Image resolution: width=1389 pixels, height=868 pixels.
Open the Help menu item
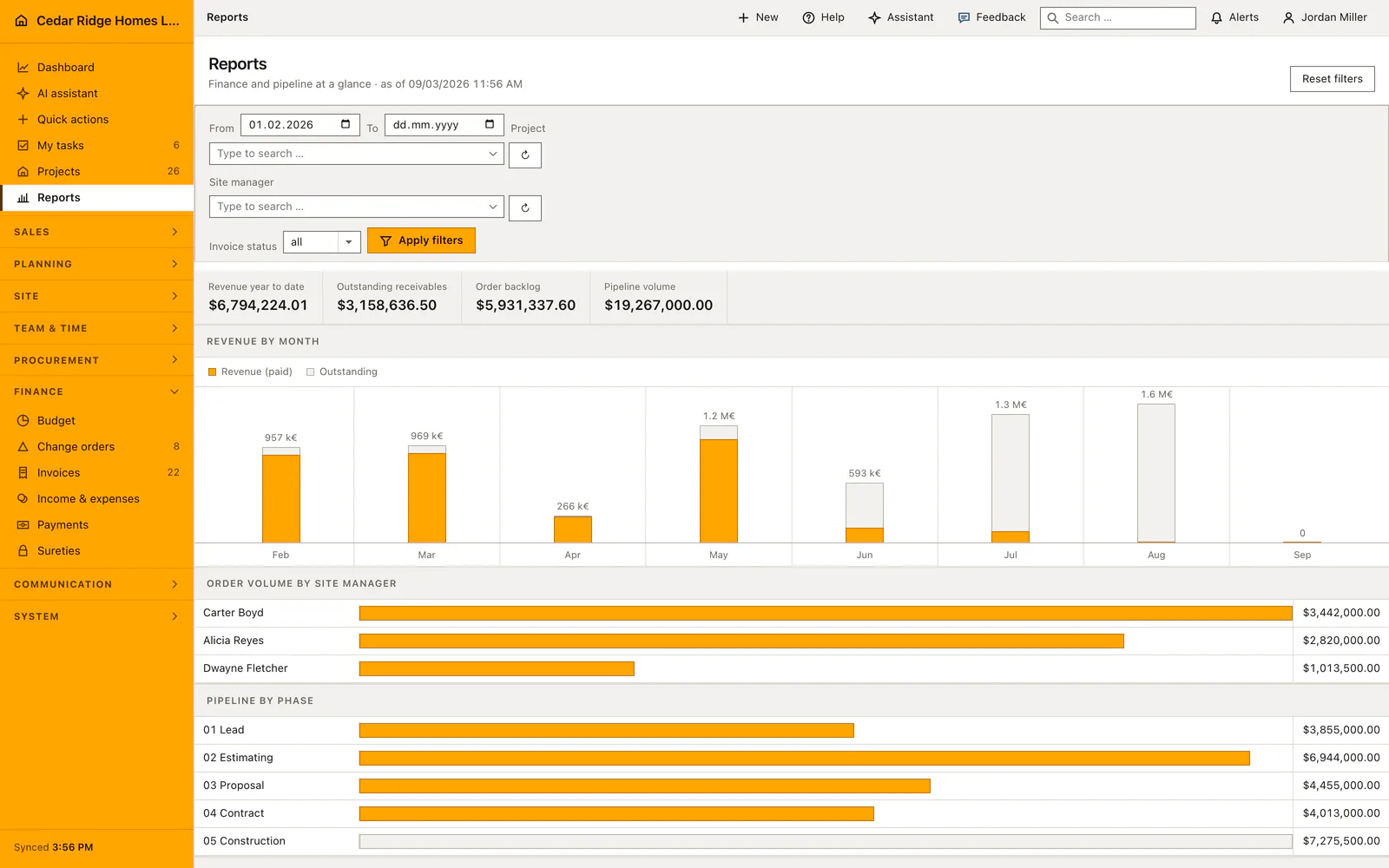click(823, 17)
